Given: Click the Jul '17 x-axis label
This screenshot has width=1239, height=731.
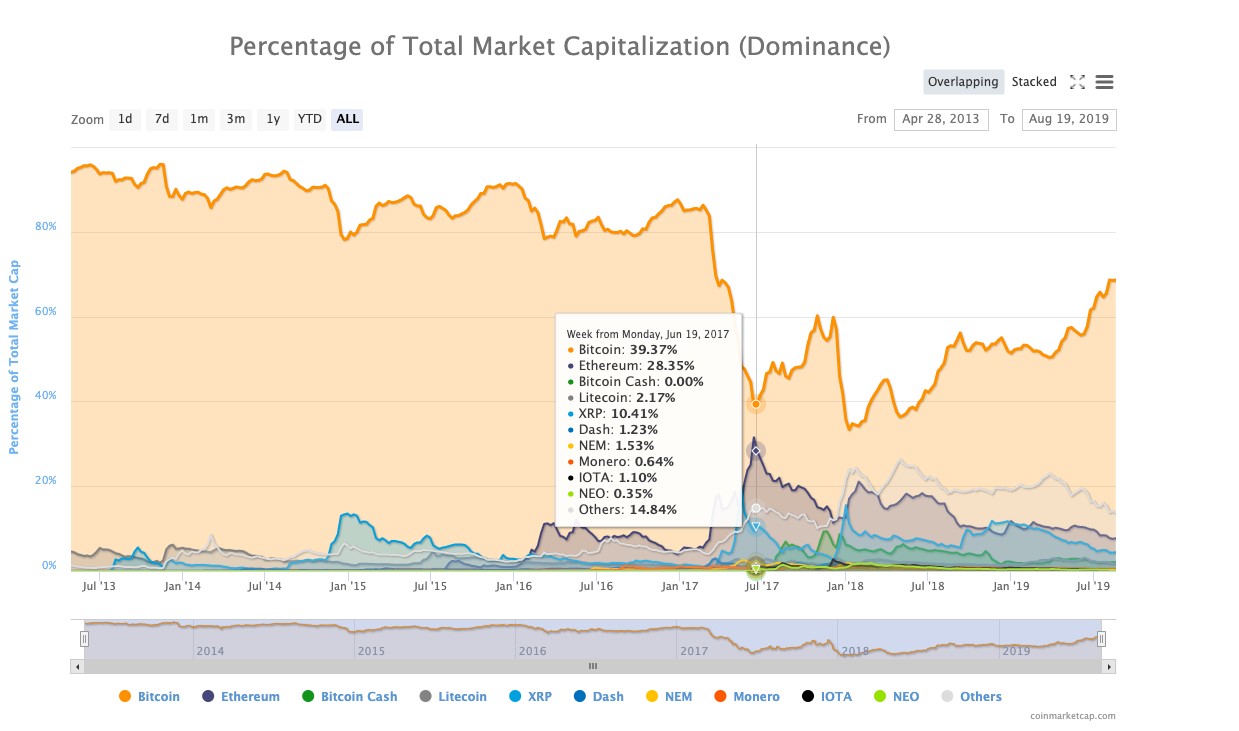Looking at the screenshot, I should pyautogui.click(x=761, y=586).
